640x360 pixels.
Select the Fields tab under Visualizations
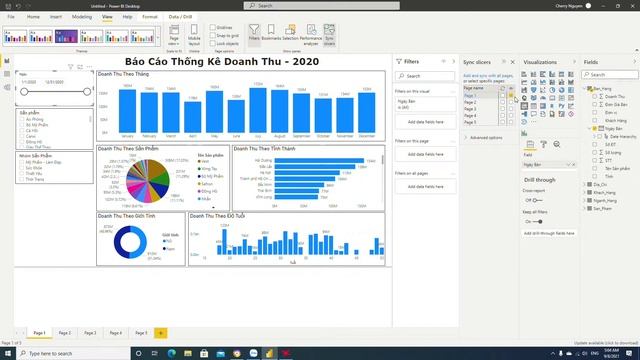(530, 144)
